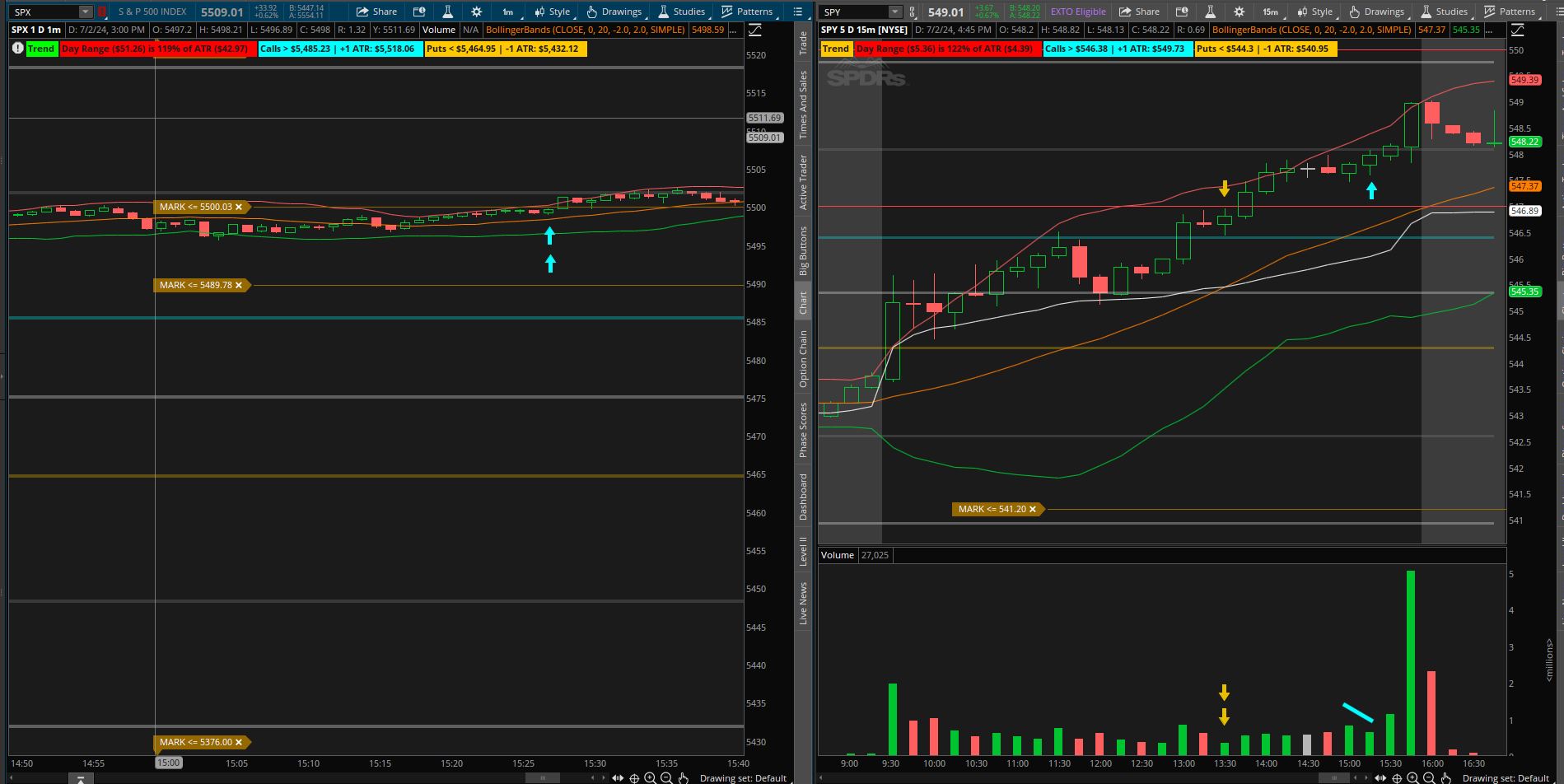Click the BollingerBands study label on SPY chart
Image resolution: width=1564 pixels, height=784 pixels.
(1312, 30)
